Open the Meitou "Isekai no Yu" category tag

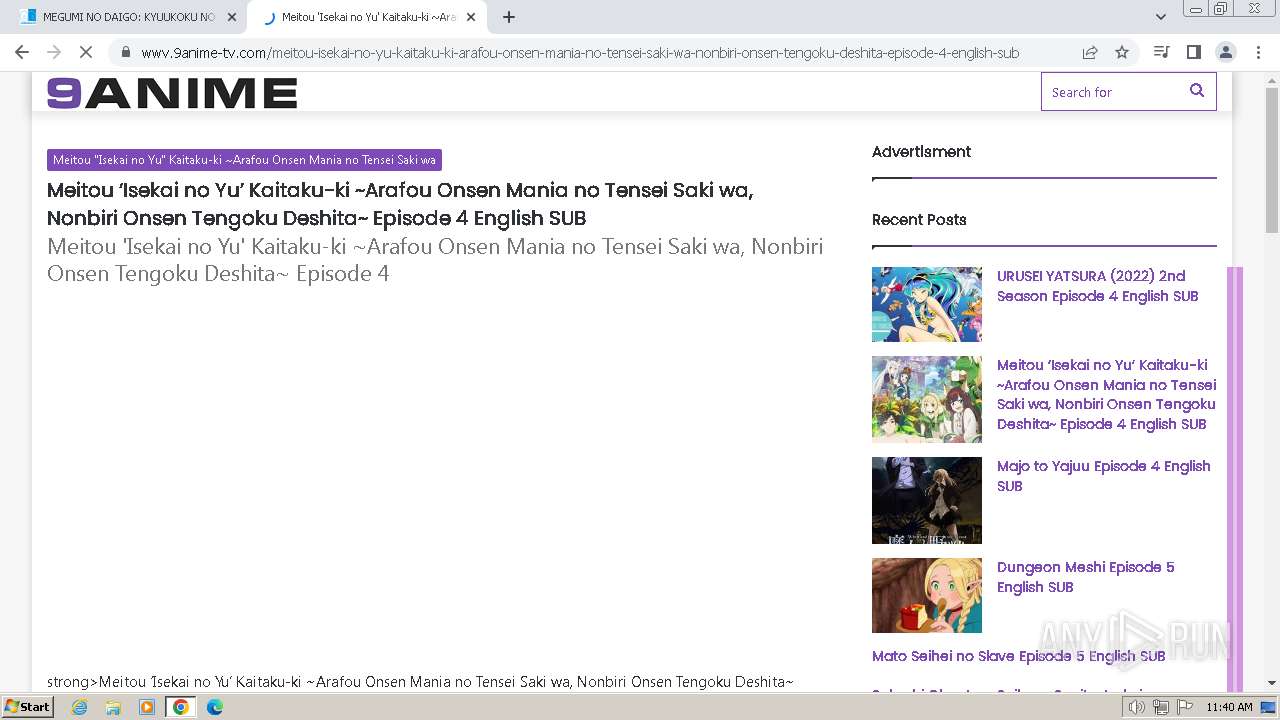pos(244,160)
